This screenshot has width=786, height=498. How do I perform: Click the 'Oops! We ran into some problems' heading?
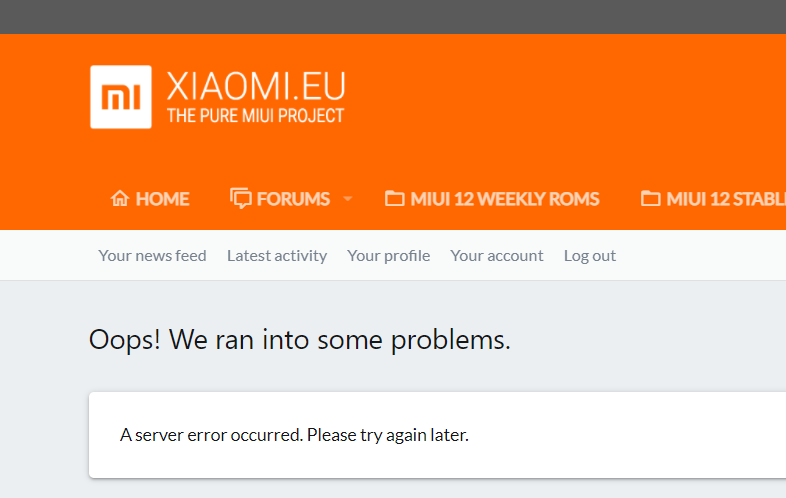[300, 340]
